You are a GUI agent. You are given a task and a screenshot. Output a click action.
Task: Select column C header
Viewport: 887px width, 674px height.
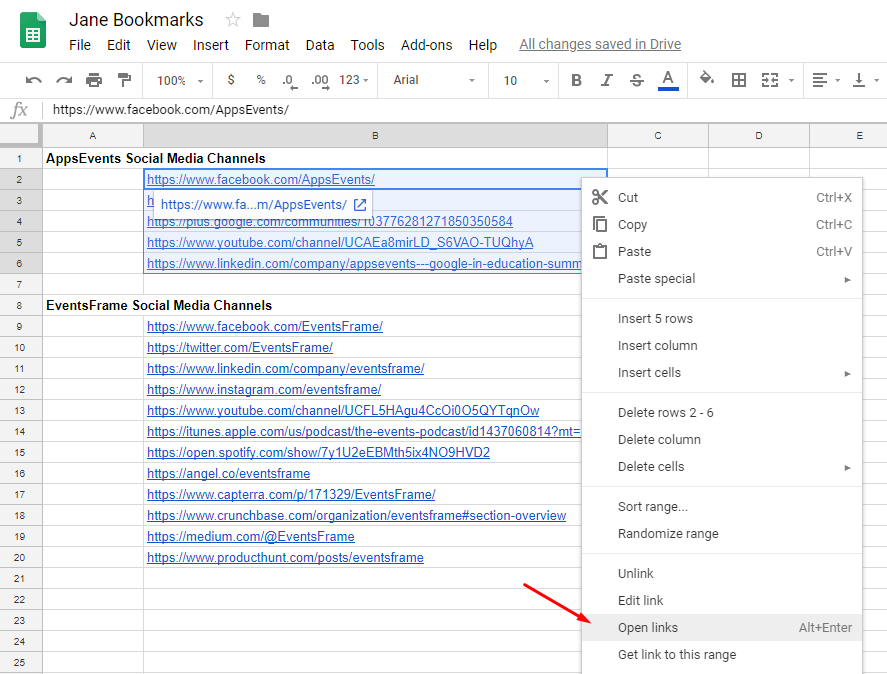coord(658,136)
